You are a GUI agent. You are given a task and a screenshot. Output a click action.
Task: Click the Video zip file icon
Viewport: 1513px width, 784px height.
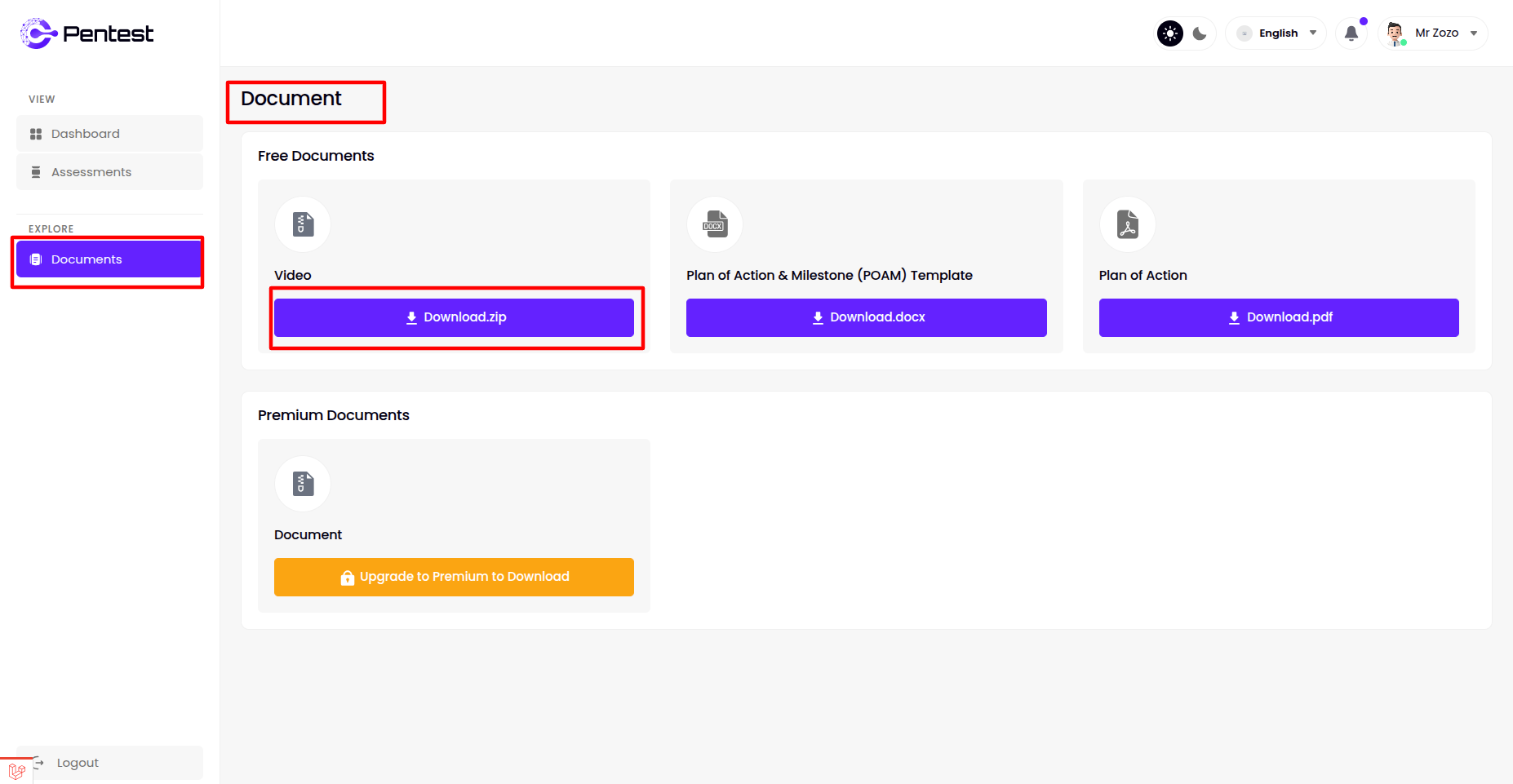click(303, 224)
